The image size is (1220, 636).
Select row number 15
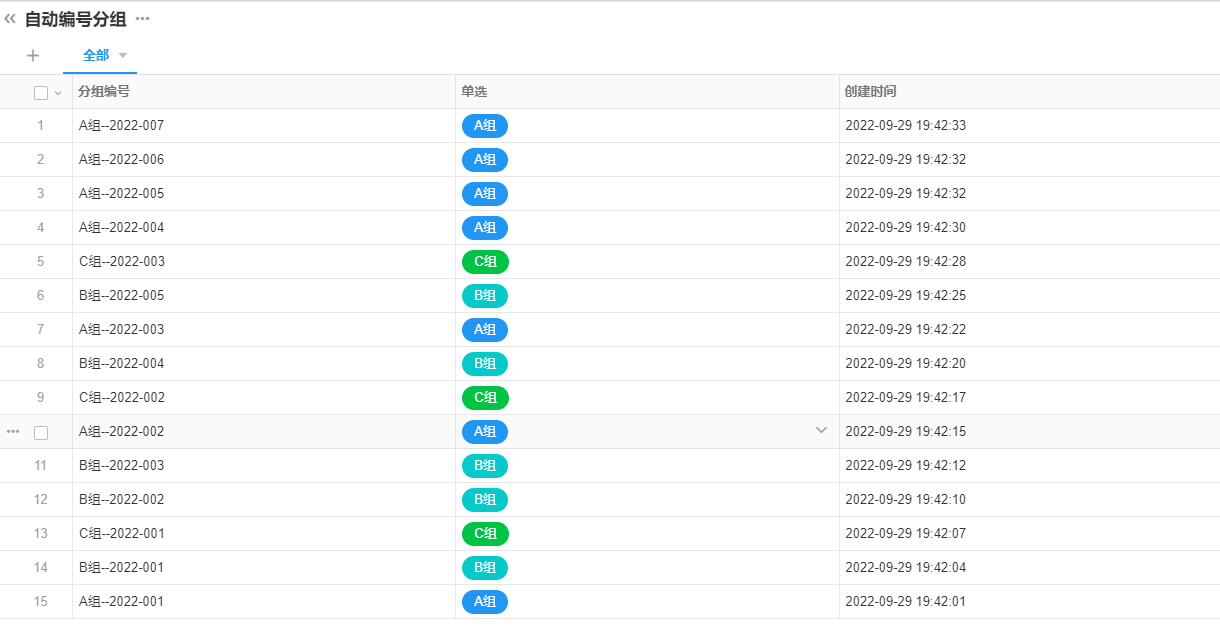click(41, 602)
